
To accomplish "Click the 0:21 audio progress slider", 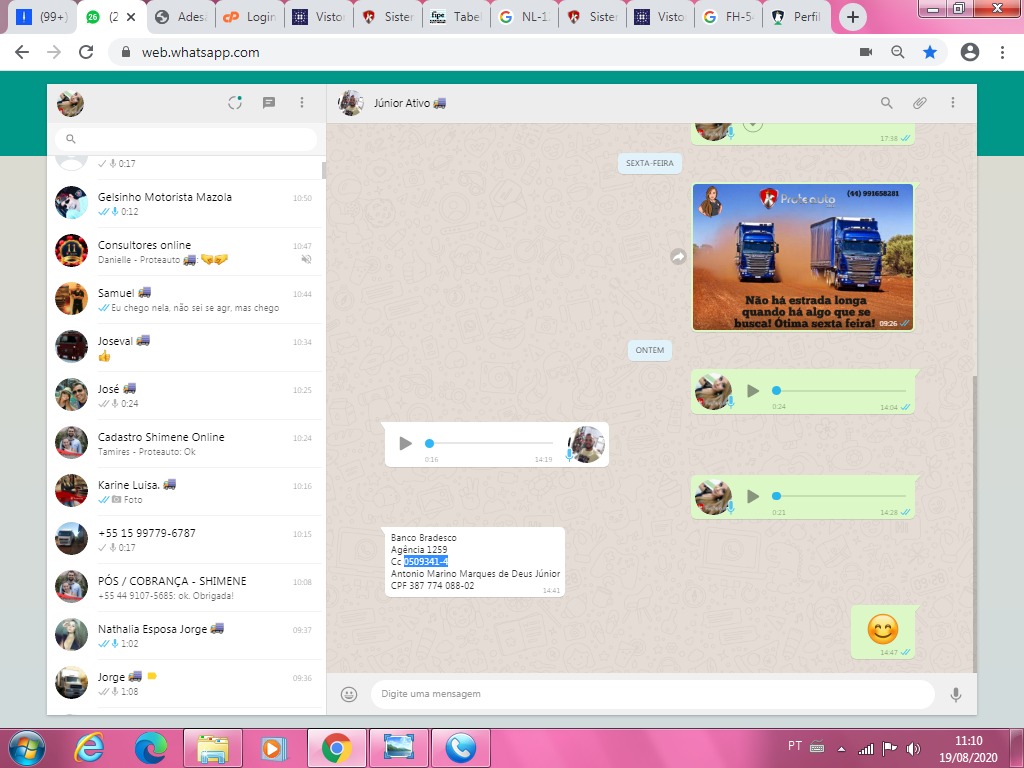I will click(x=840, y=496).
